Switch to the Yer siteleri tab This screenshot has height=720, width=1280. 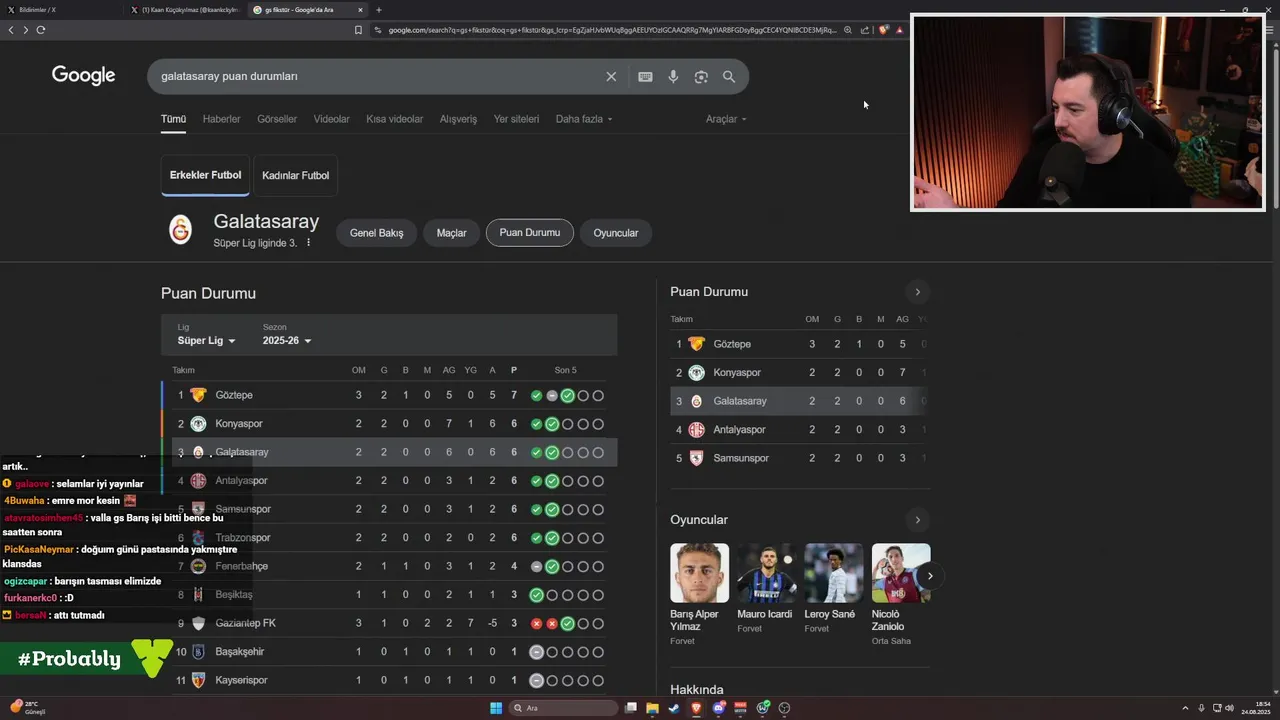tap(516, 119)
